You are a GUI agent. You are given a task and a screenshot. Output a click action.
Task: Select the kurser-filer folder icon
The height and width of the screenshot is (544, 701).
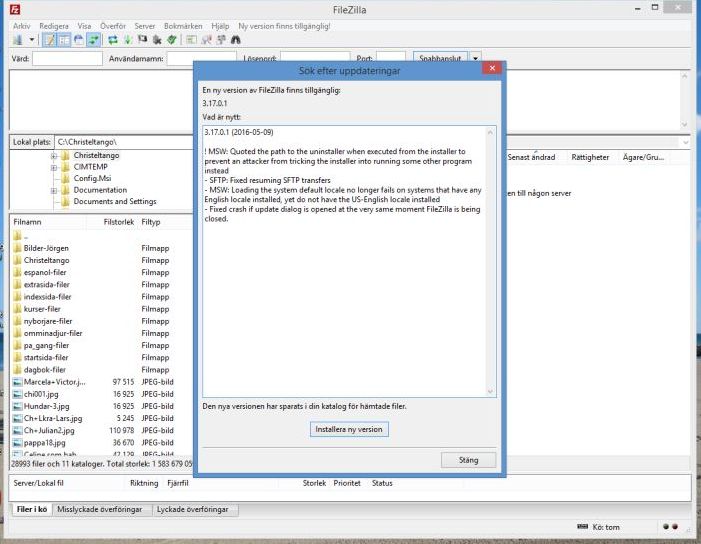point(17,308)
